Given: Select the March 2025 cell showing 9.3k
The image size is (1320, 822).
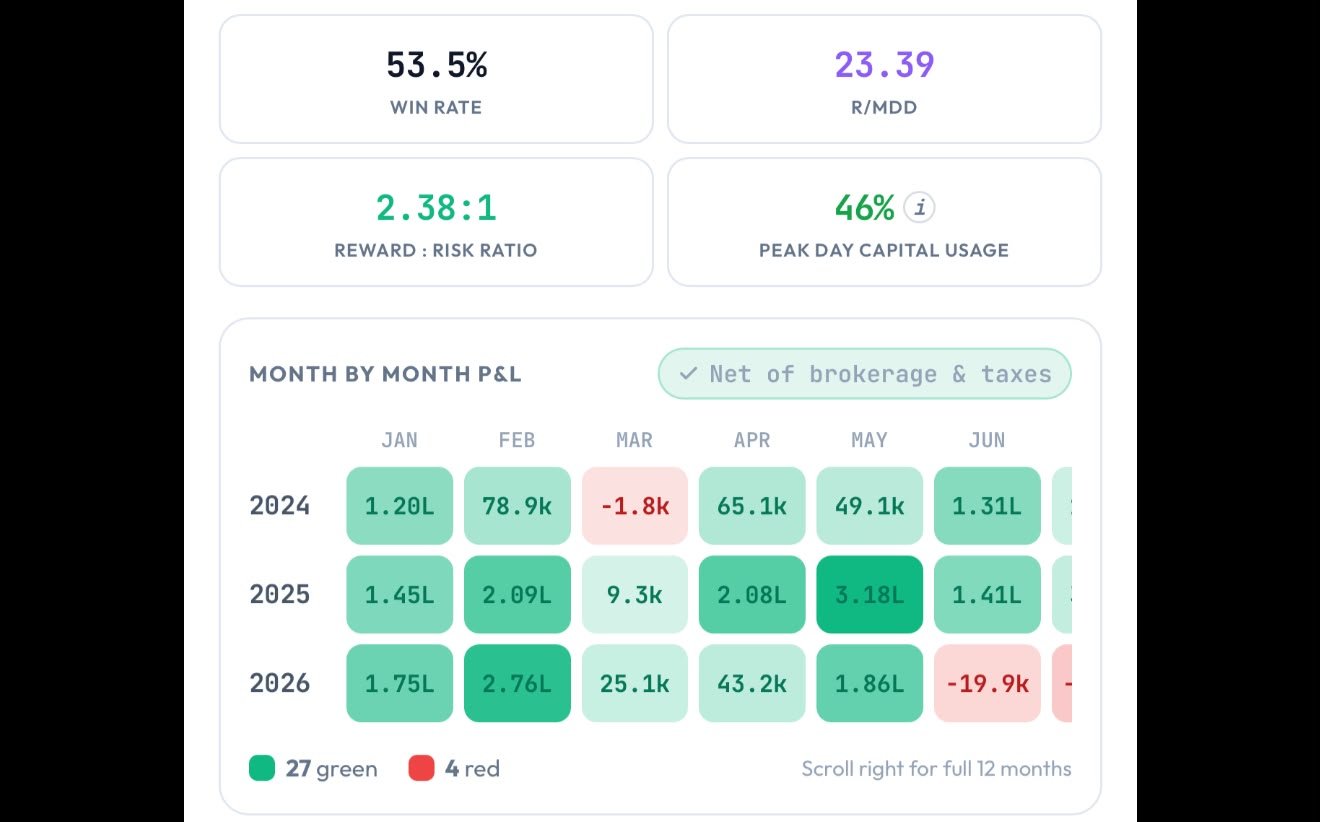Looking at the screenshot, I should [x=635, y=595].
